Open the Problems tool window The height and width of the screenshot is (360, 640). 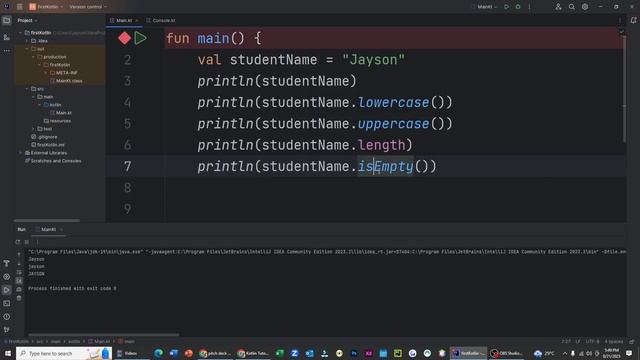click(x=7, y=317)
